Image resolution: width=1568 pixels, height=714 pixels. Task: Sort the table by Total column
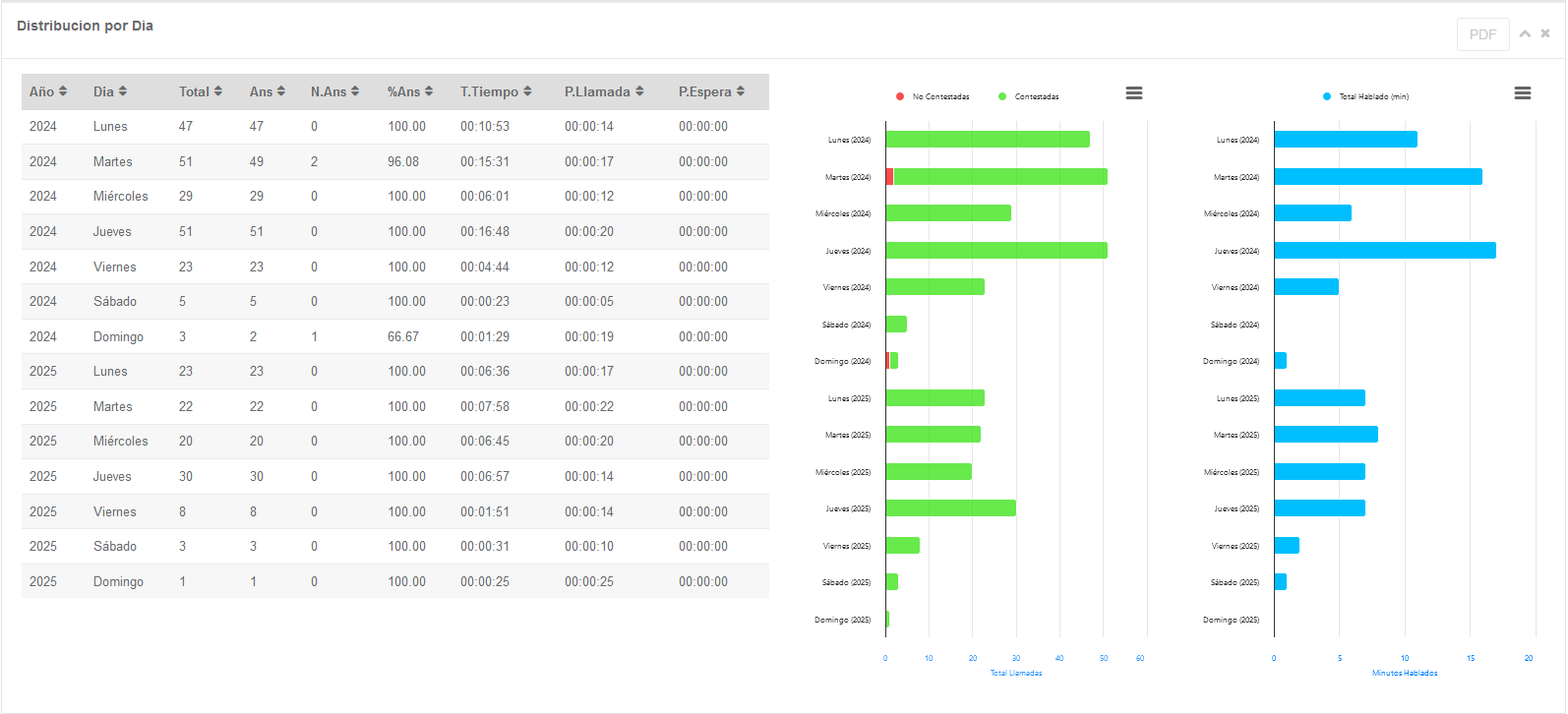pyautogui.click(x=200, y=91)
